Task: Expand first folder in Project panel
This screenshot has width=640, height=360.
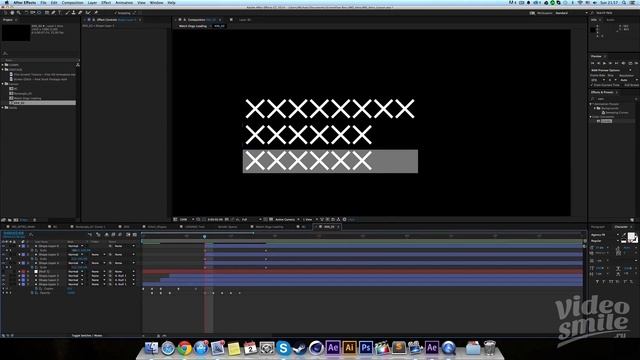Action: click(x=2, y=65)
